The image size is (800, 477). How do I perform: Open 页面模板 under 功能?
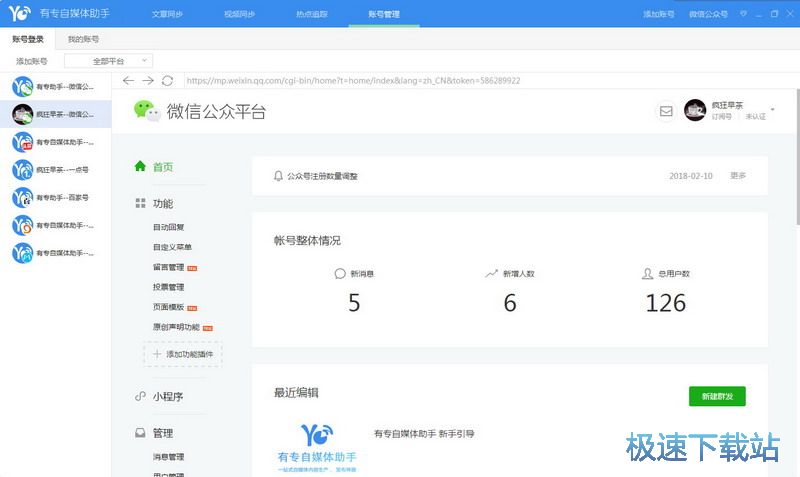coord(168,307)
